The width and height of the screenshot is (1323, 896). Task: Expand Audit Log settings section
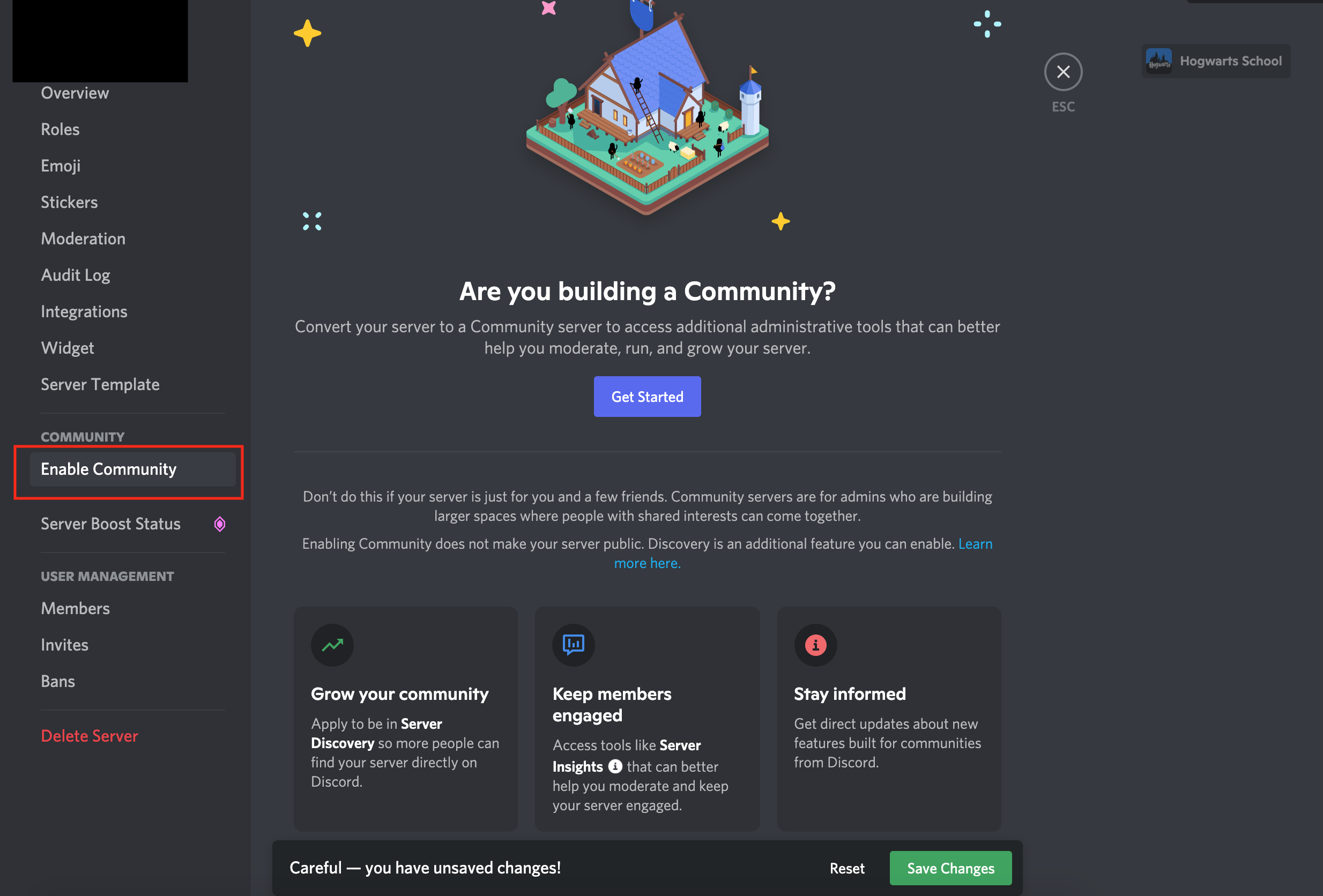click(75, 274)
